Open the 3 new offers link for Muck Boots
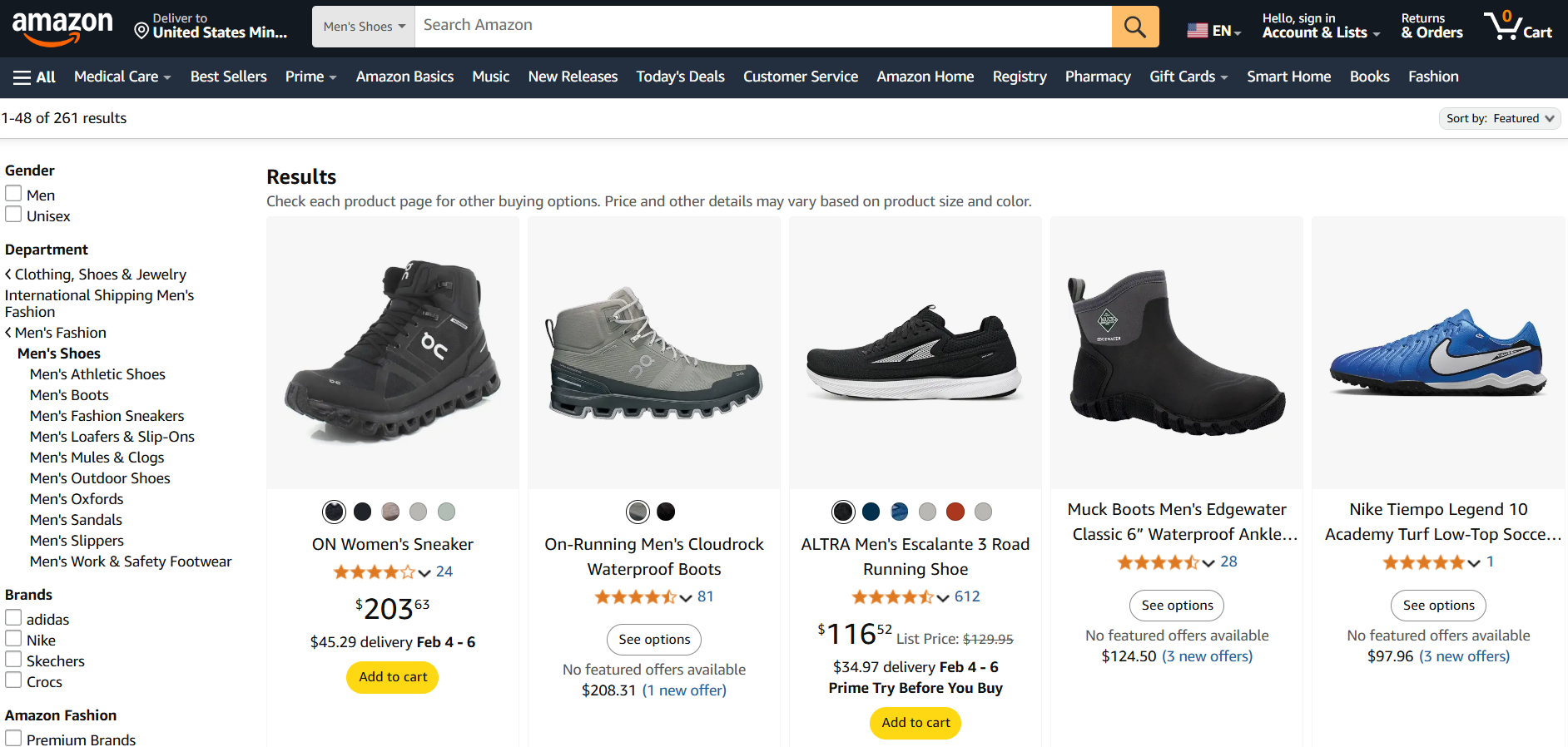Image resolution: width=1568 pixels, height=747 pixels. click(1207, 655)
